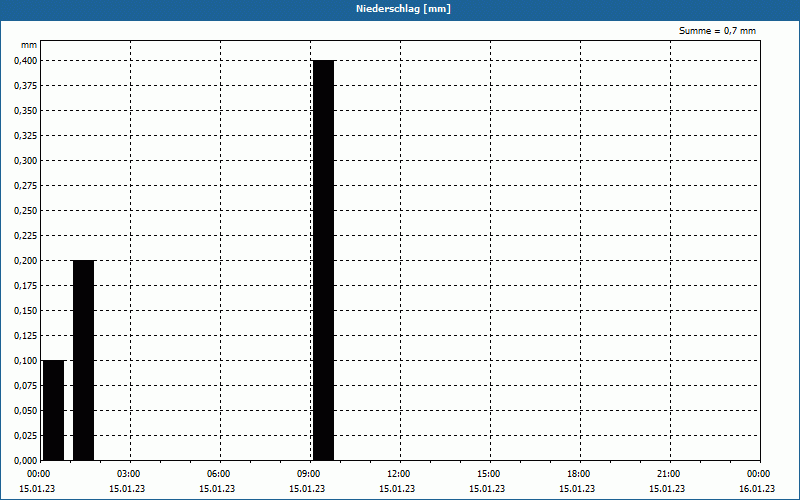Screen dimensions: 800x500
Task: Click the 18:00 time axis label
Action: click(x=579, y=474)
